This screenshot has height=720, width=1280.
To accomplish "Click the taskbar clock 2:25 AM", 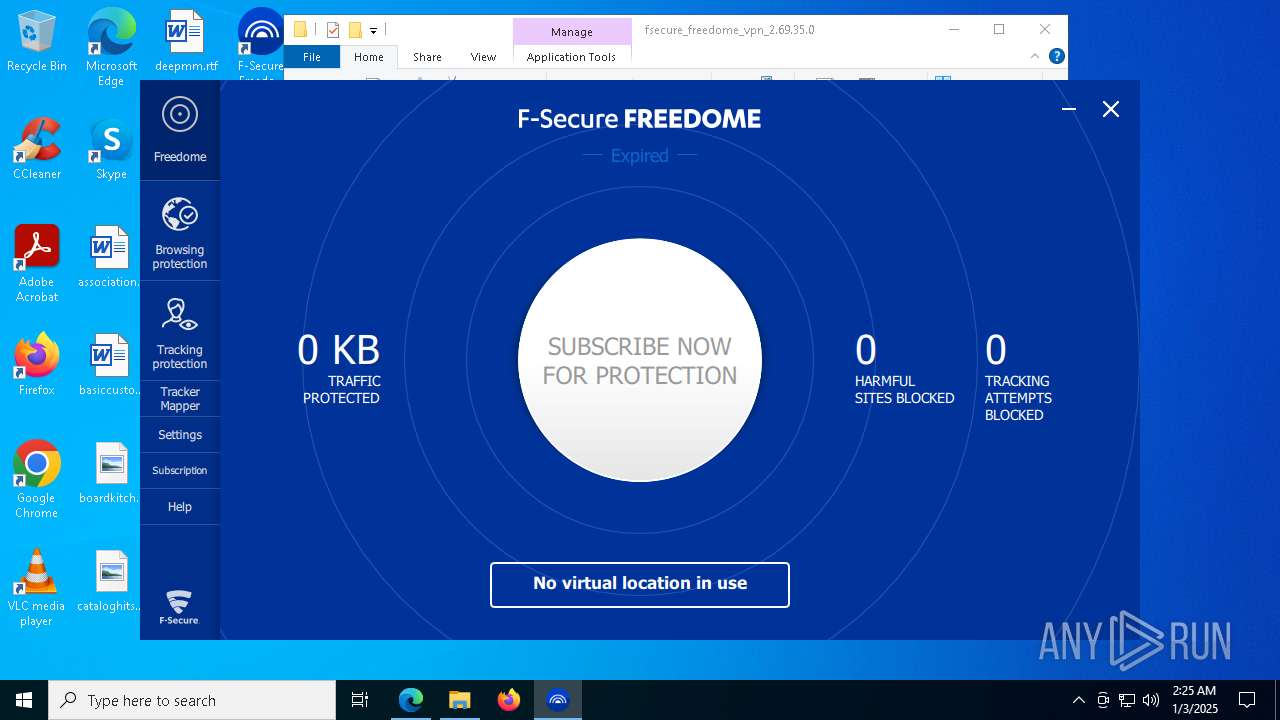I will [1194, 700].
